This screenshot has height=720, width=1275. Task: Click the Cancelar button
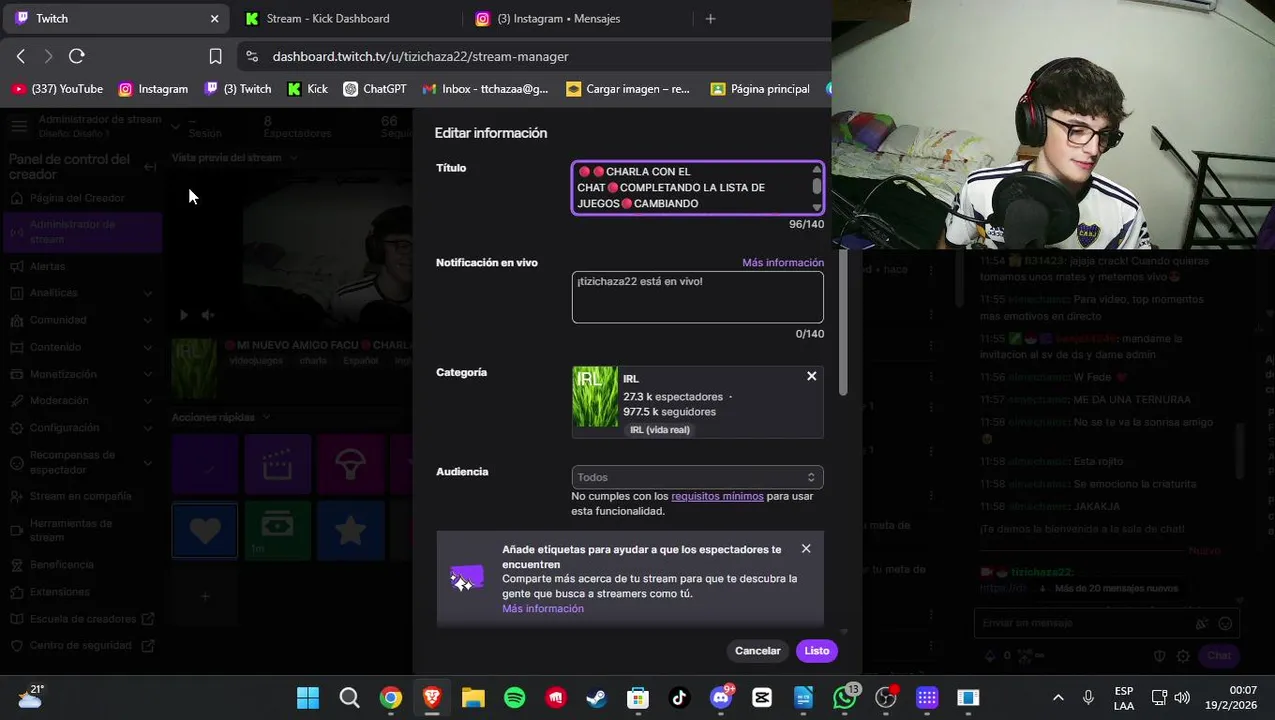click(757, 651)
